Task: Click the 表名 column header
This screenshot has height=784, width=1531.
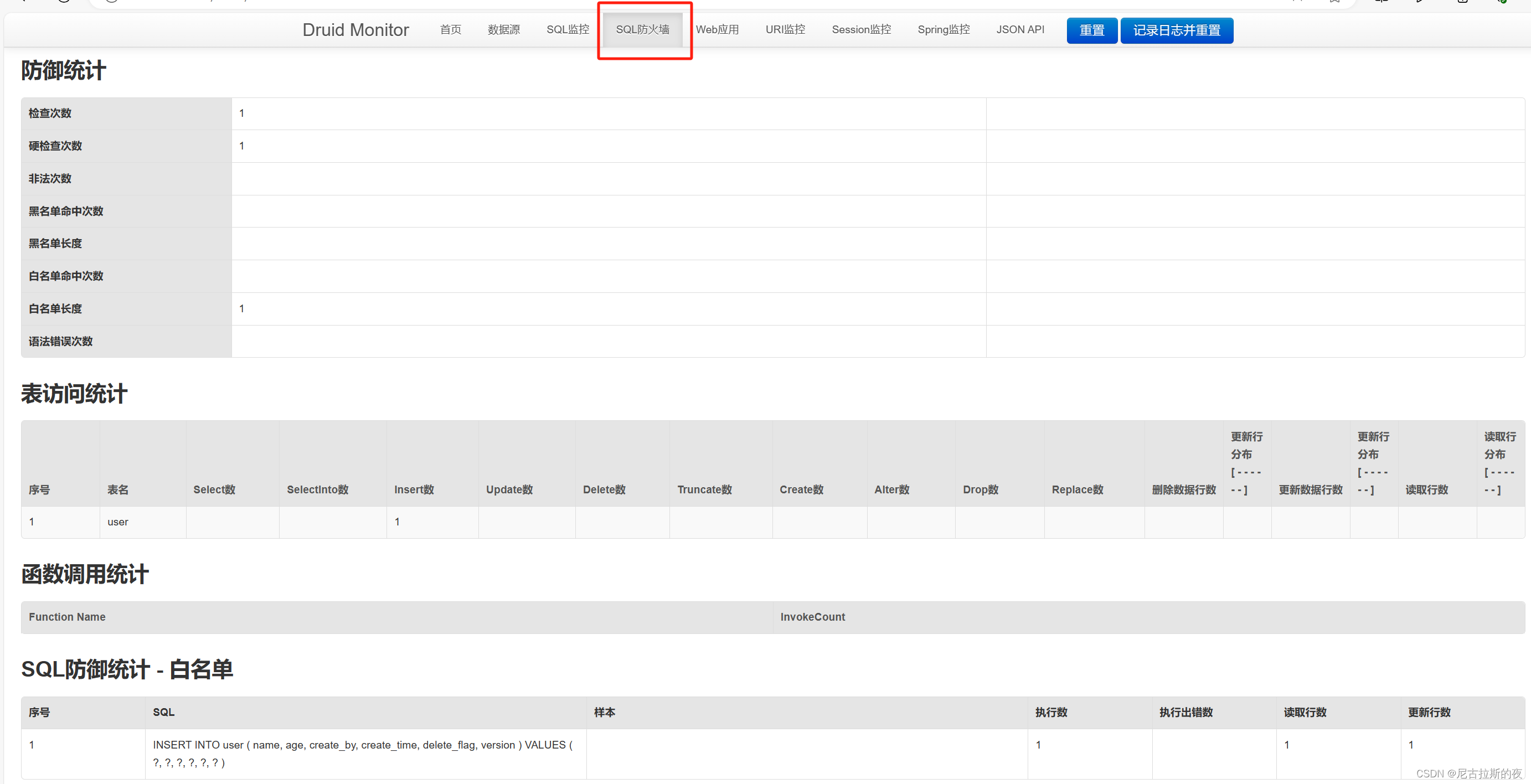Action: (118, 489)
